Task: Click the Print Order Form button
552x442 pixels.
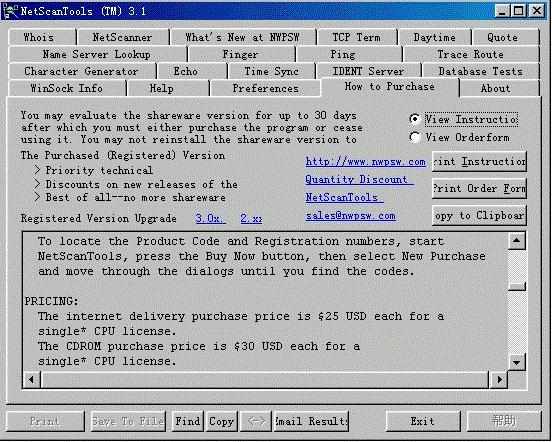Action: pos(479,188)
